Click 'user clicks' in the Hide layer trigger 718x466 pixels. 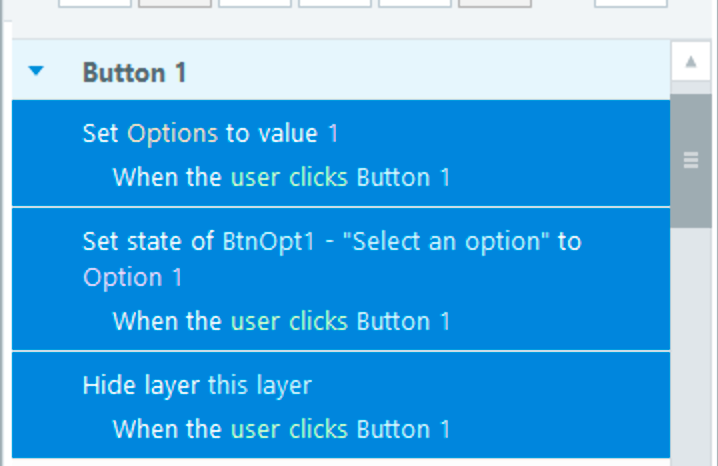pos(289,430)
